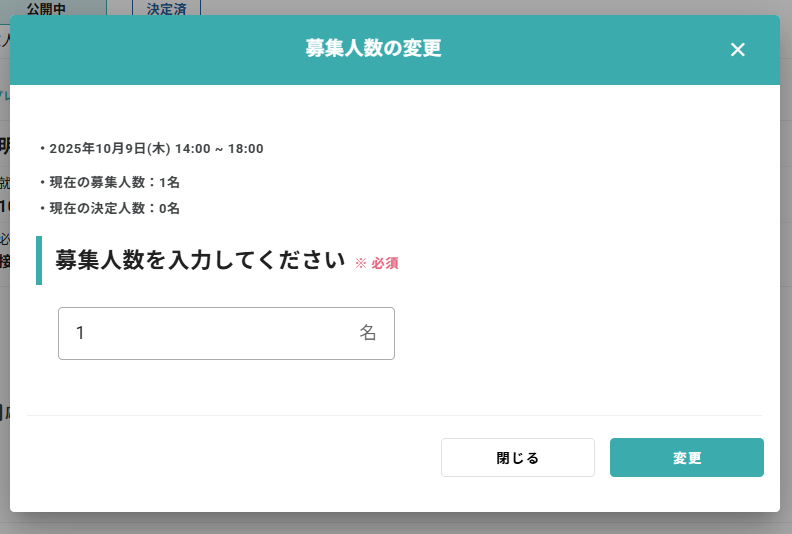Select the 決定済 tab behind dialog
Image resolution: width=792 pixels, height=534 pixels.
(166, 7)
